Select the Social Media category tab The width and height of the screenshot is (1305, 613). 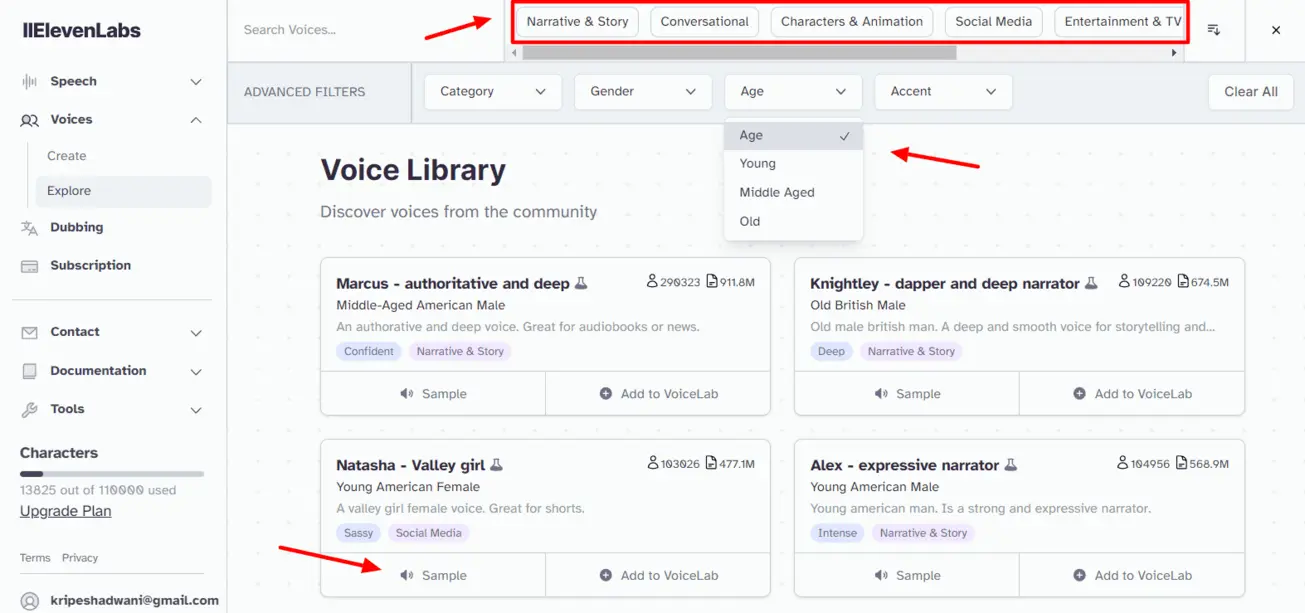[993, 21]
